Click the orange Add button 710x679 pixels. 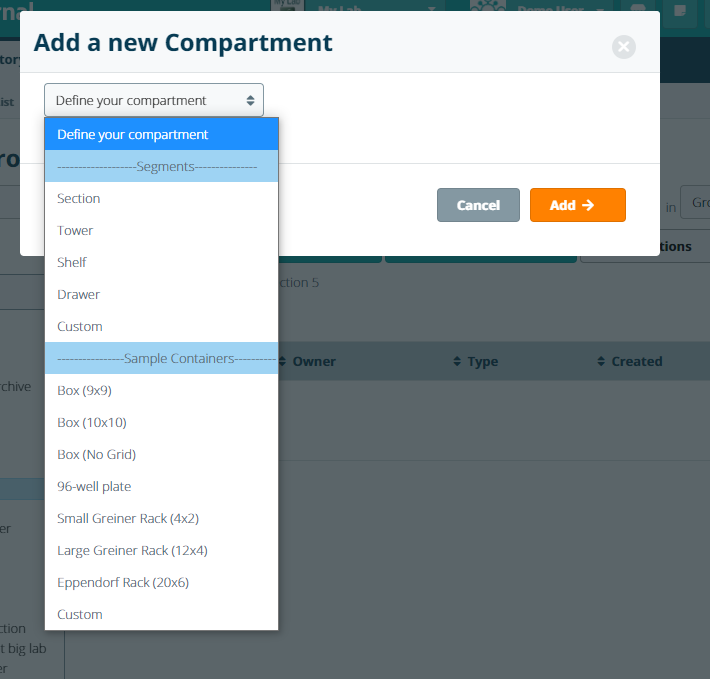577,205
